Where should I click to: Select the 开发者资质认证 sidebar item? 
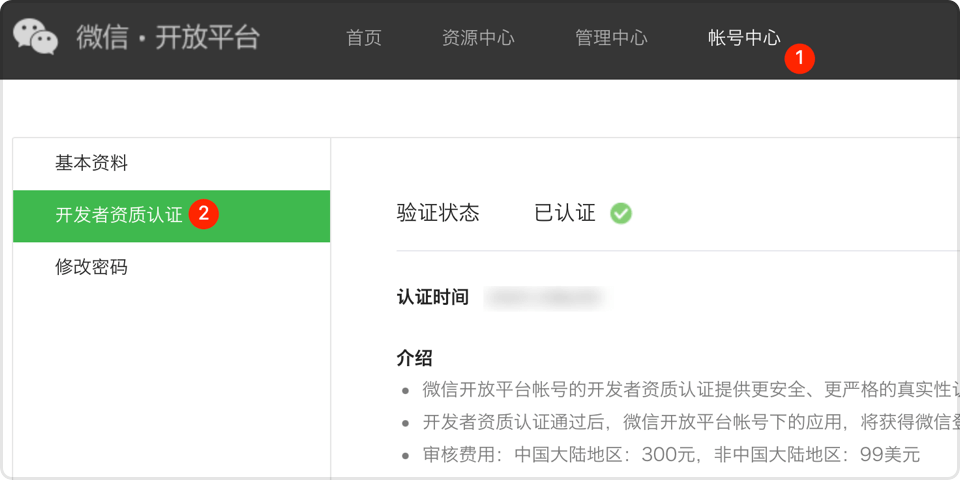pos(118,215)
